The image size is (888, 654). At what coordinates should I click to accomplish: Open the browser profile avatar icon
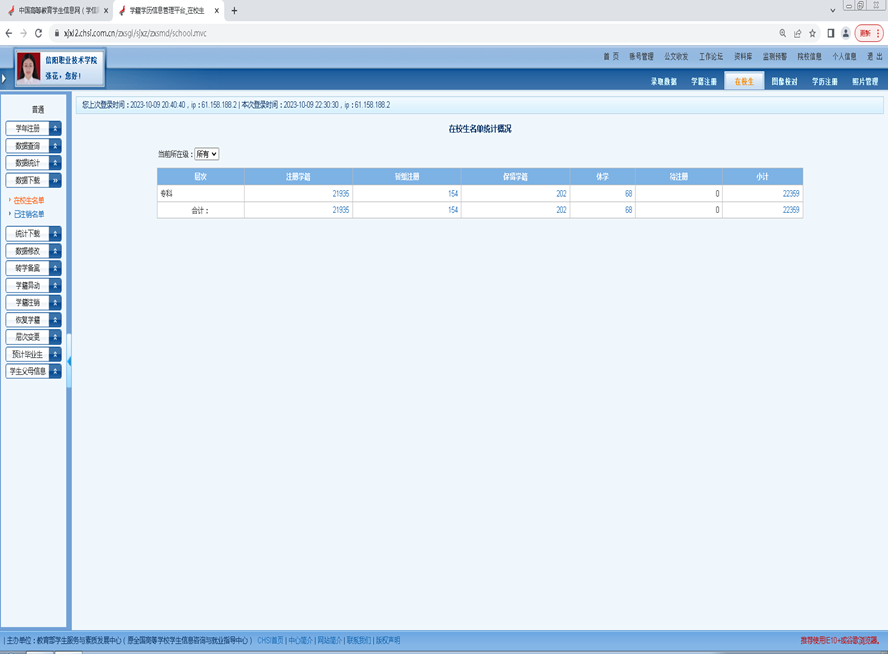pyautogui.click(x=846, y=33)
